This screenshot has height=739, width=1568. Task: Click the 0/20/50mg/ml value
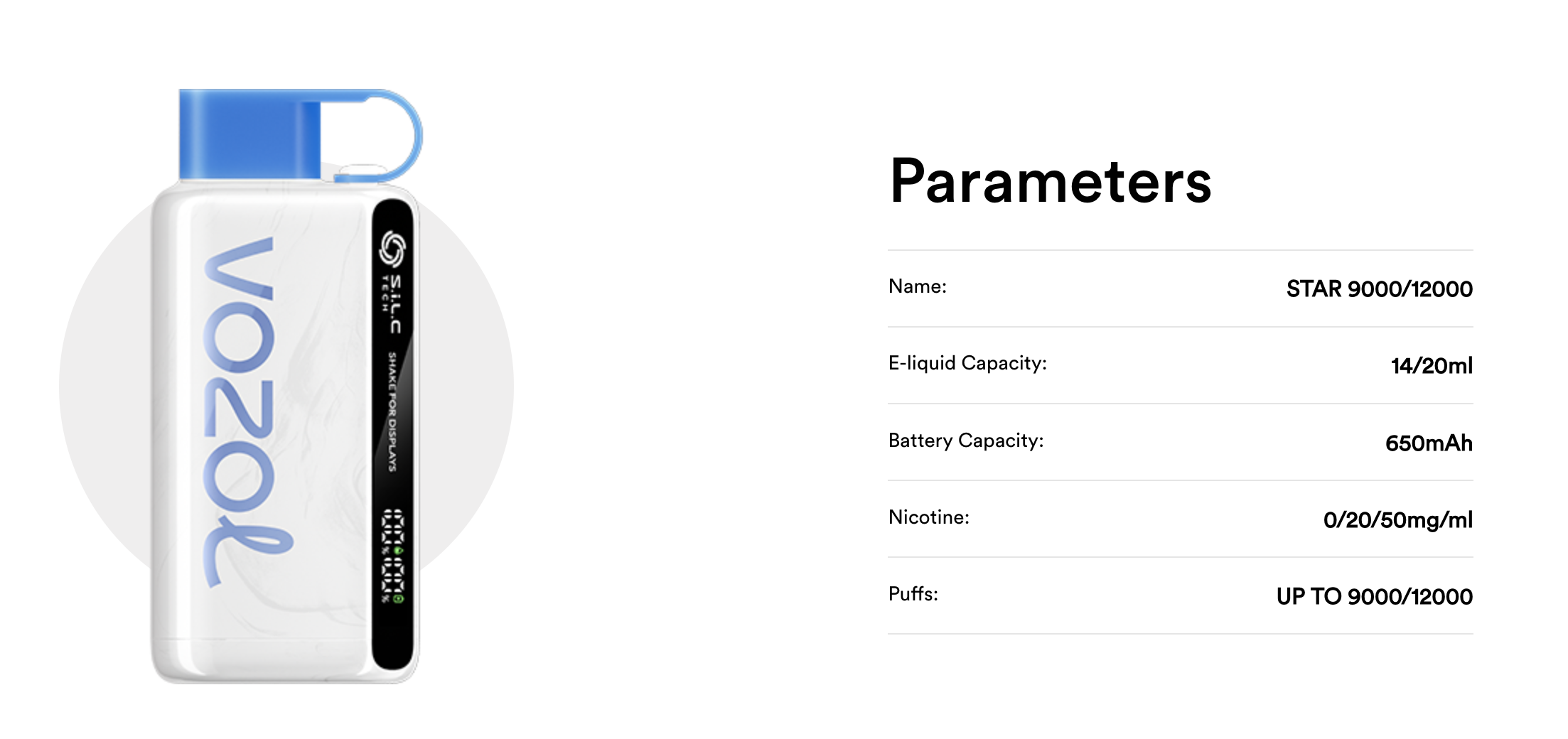[1397, 520]
